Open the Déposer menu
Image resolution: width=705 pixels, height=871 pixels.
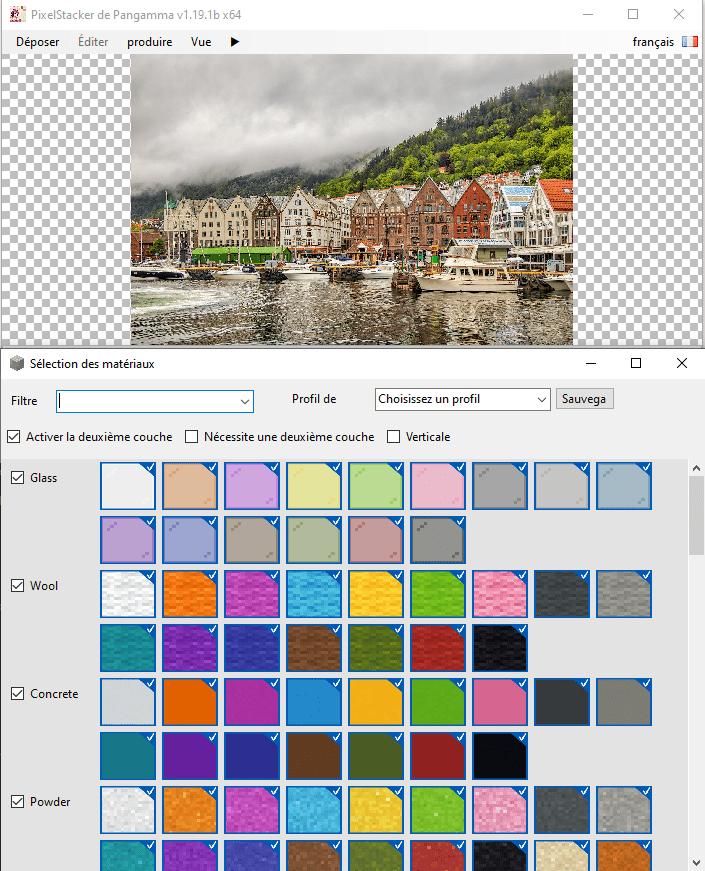click(37, 42)
